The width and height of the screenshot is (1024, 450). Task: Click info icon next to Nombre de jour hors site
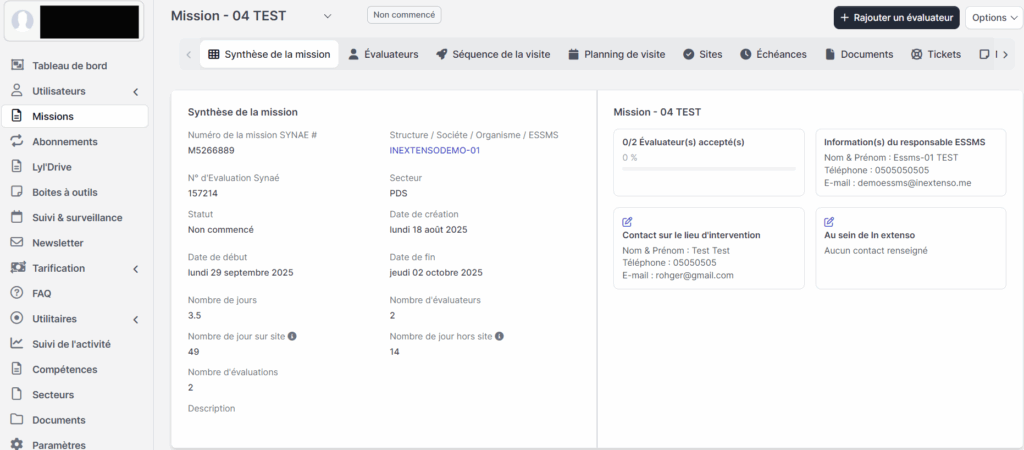point(499,337)
